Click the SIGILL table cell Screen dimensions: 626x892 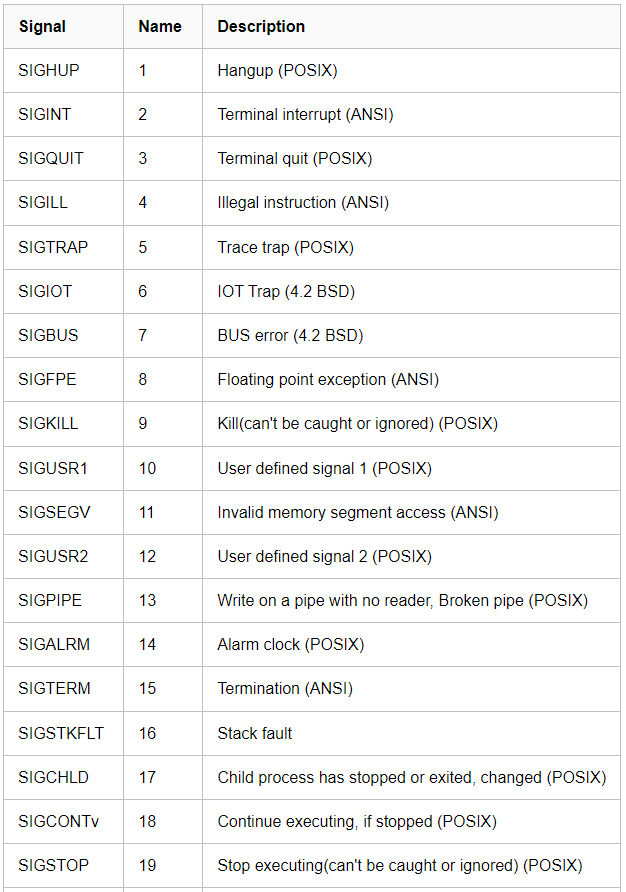pyautogui.click(x=44, y=203)
